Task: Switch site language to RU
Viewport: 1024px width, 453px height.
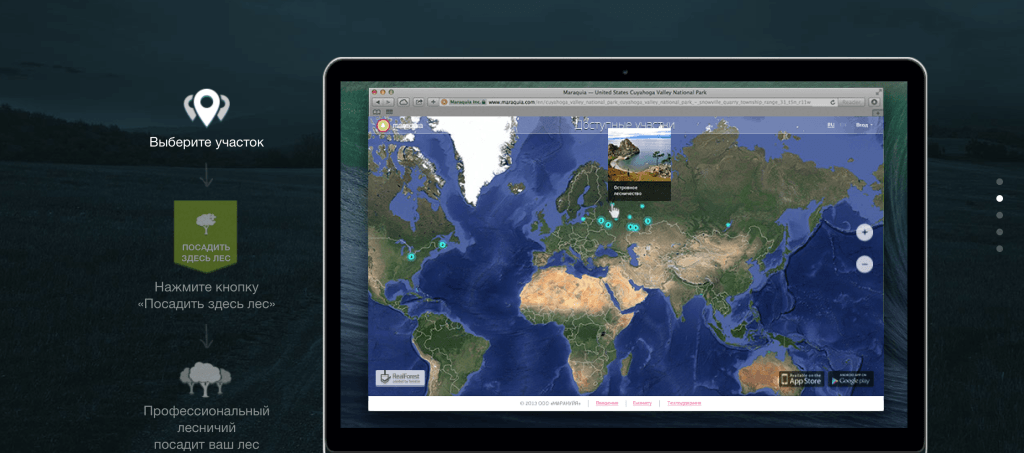Action: pos(830,125)
